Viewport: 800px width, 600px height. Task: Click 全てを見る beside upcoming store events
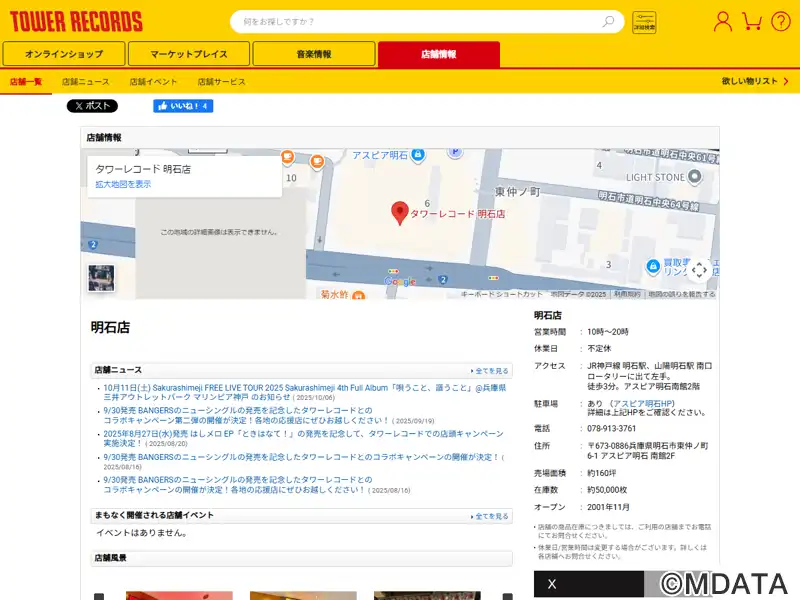pos(490,516)
